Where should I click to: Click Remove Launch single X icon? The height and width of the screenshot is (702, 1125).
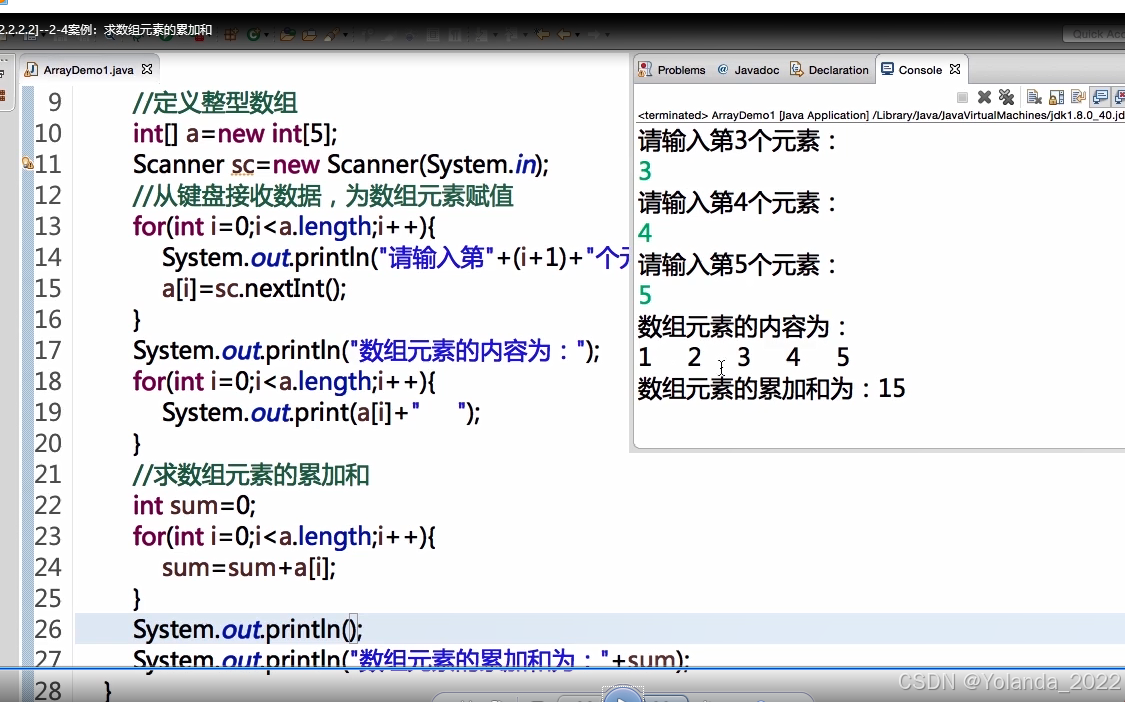click(984, 97)
